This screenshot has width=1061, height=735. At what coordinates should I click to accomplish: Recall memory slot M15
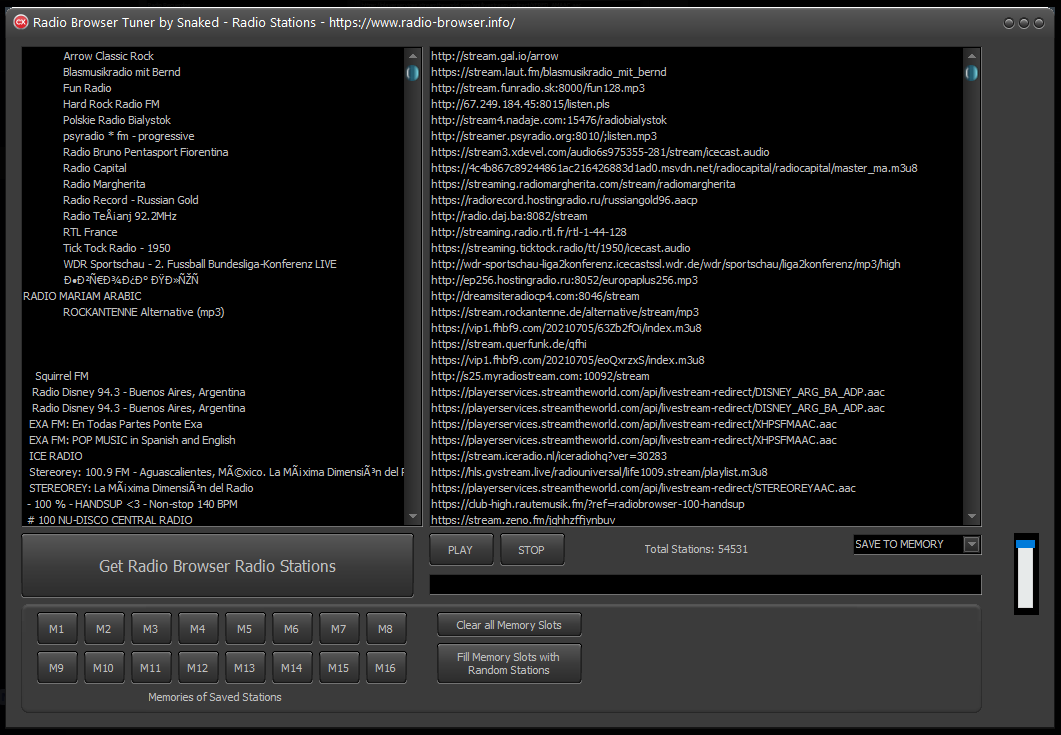(338, 668)
